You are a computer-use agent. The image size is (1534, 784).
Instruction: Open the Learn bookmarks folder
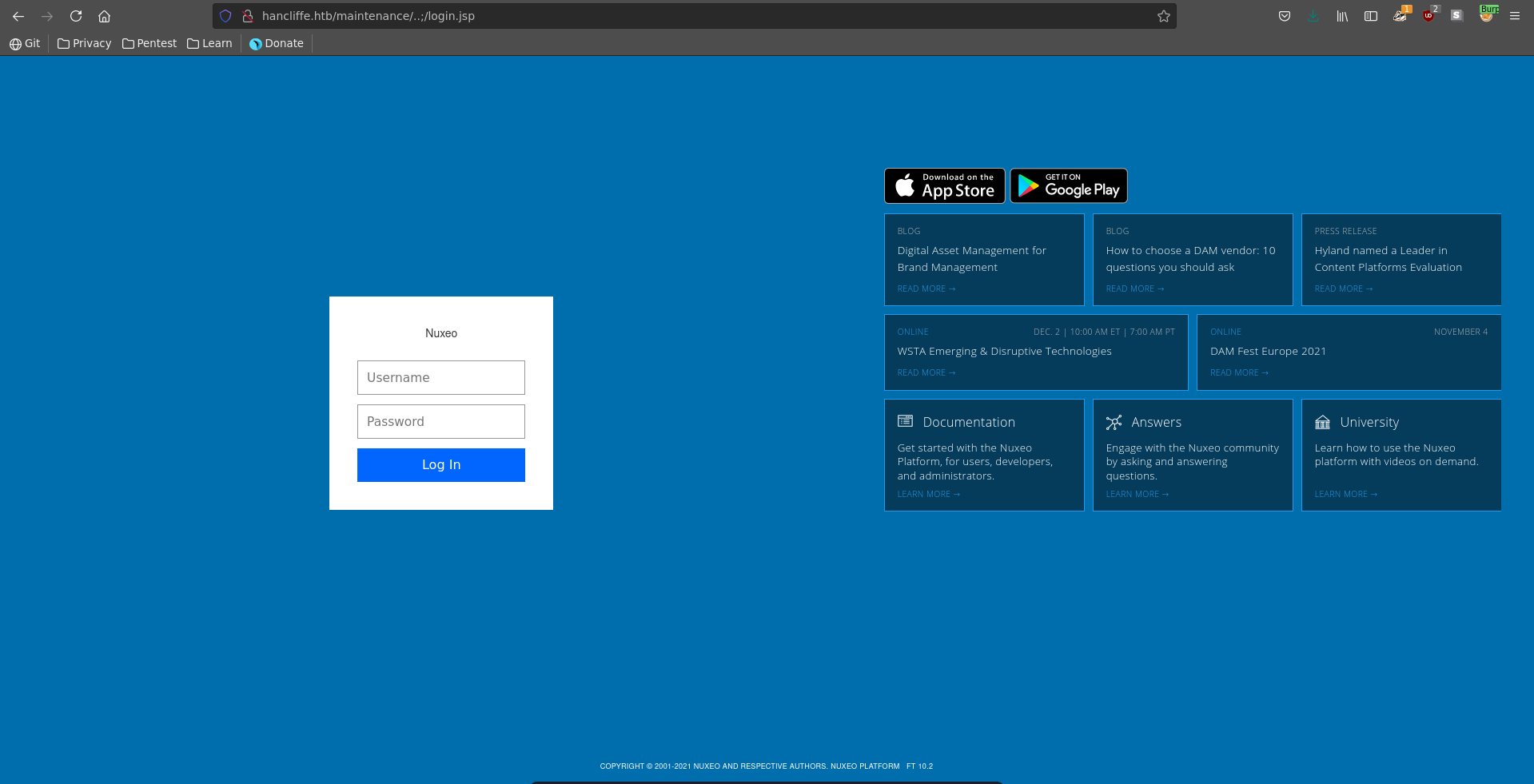[209, 43]
